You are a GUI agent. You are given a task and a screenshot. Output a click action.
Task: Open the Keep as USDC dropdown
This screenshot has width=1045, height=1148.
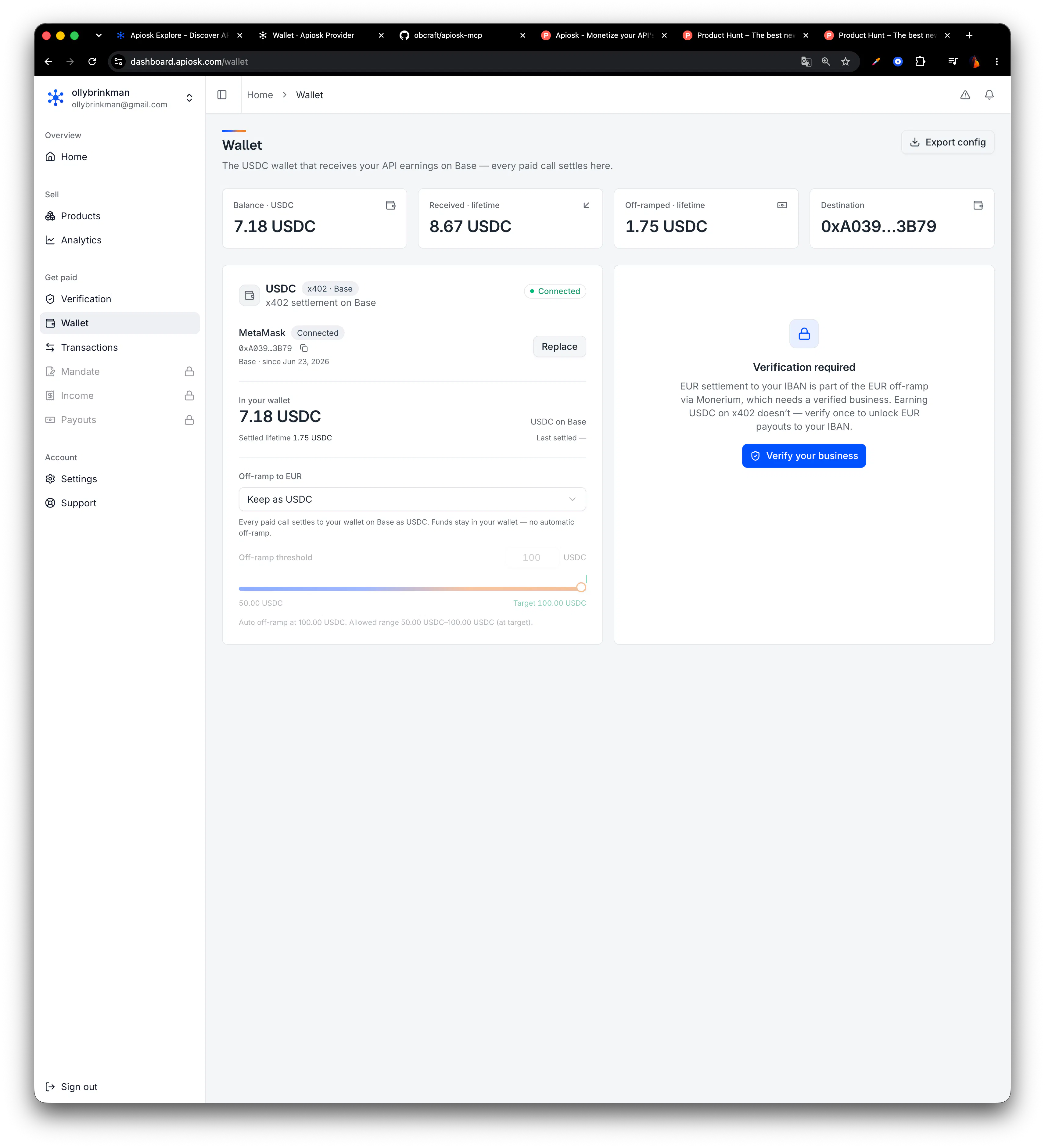[412, 499]
